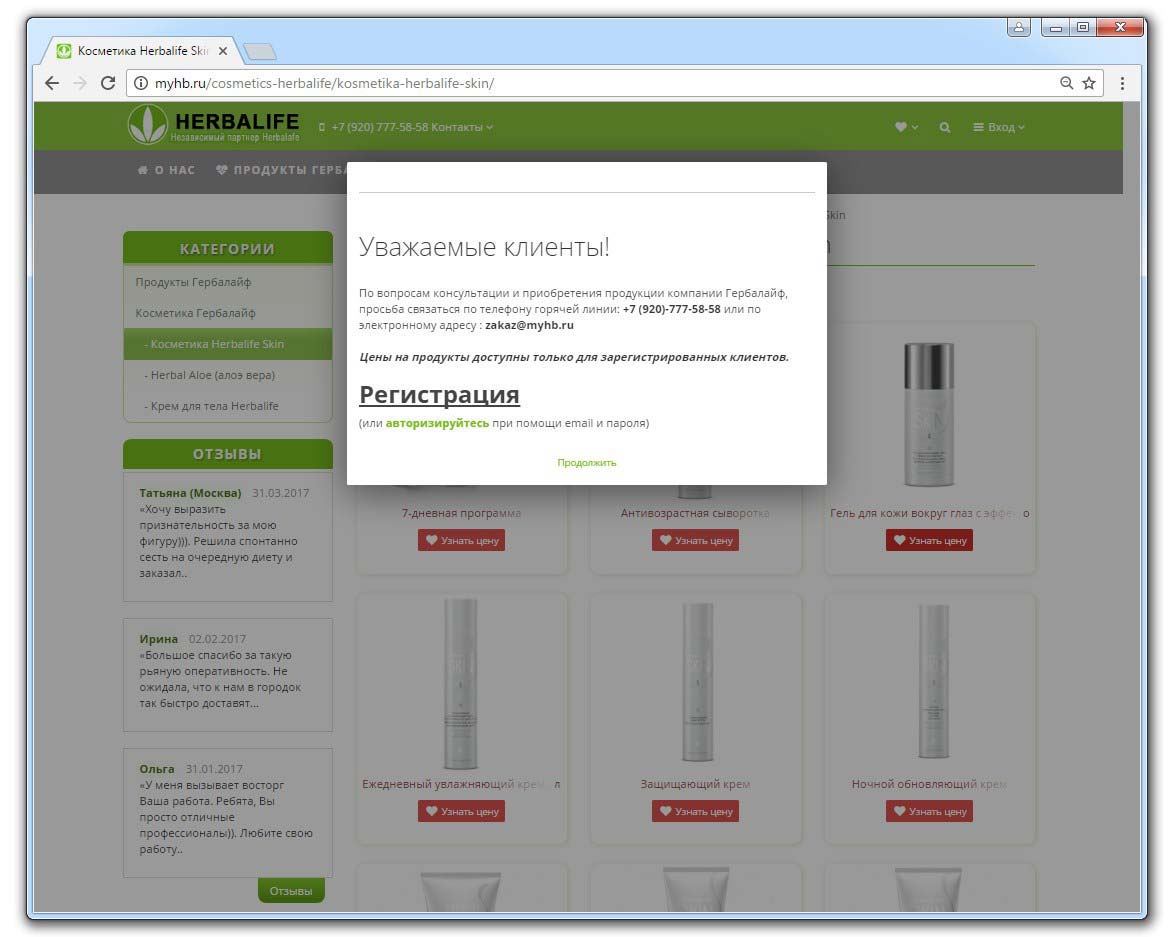
Task: Open Ольга review from 31.01.2017
Action: pyautogui.click(x=228, y=812)
